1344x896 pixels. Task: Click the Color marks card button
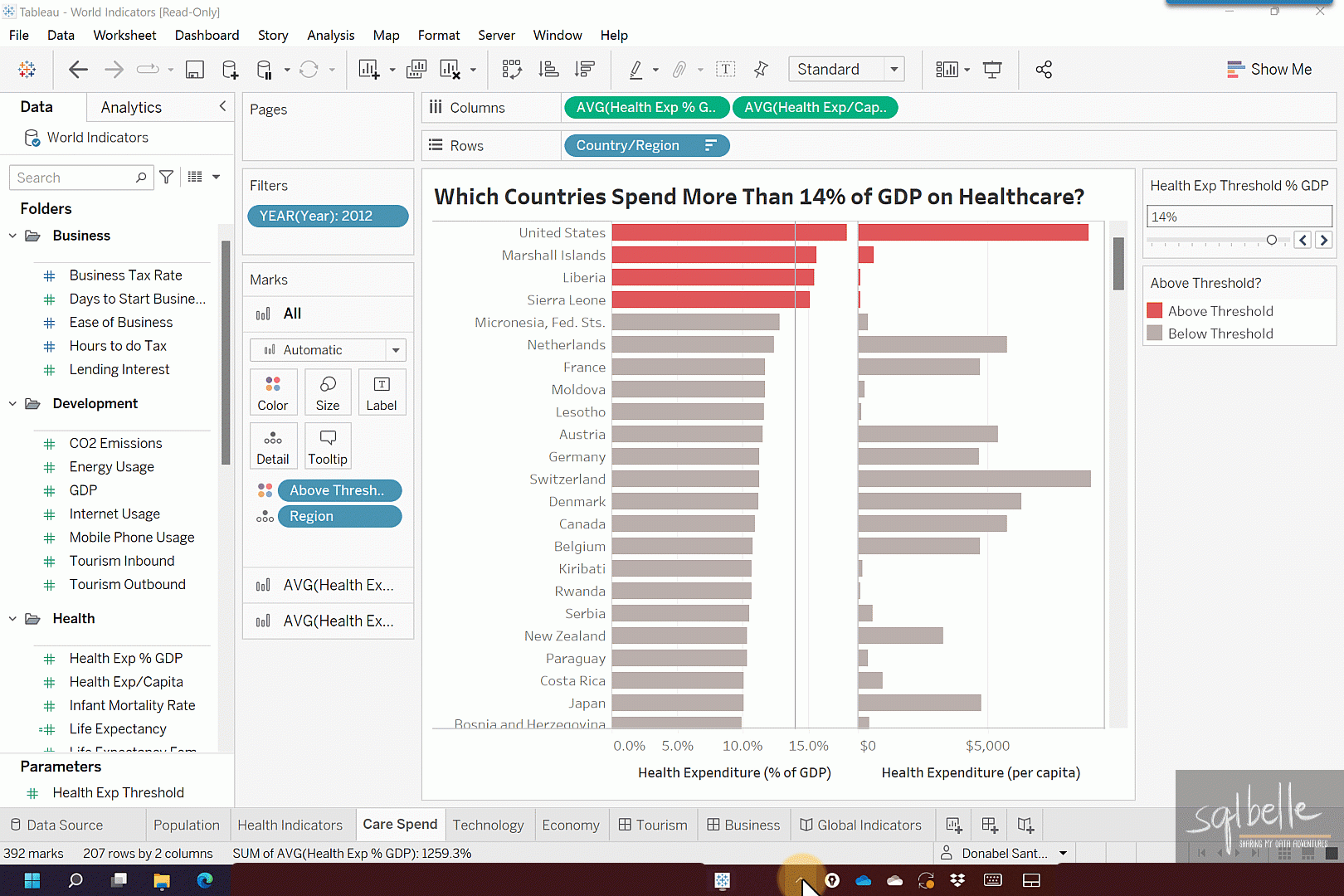(273, 392)
